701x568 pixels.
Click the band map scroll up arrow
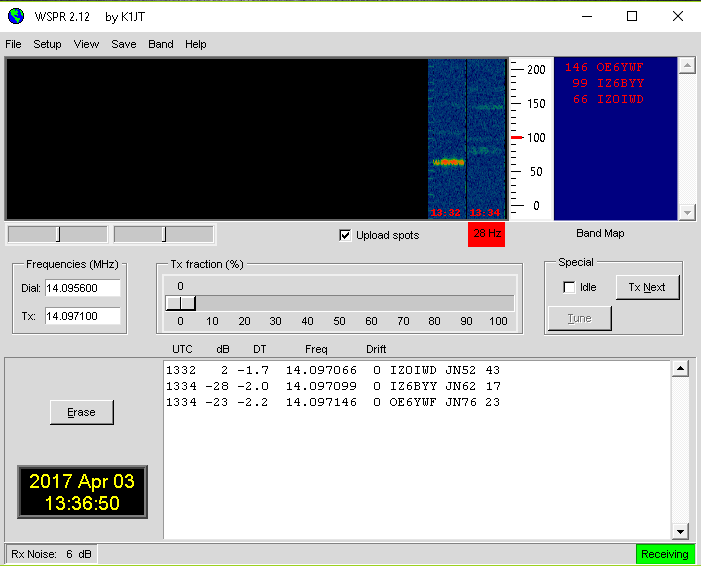click(x=687, y=66)
